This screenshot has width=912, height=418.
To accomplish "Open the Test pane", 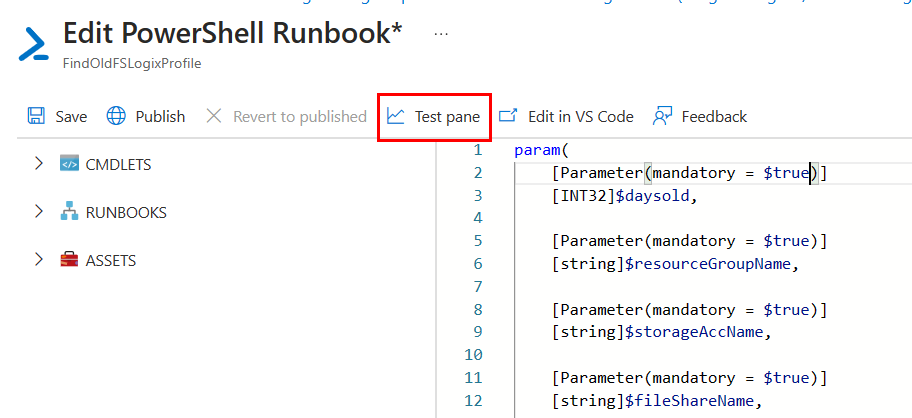I will coord(447,116).
